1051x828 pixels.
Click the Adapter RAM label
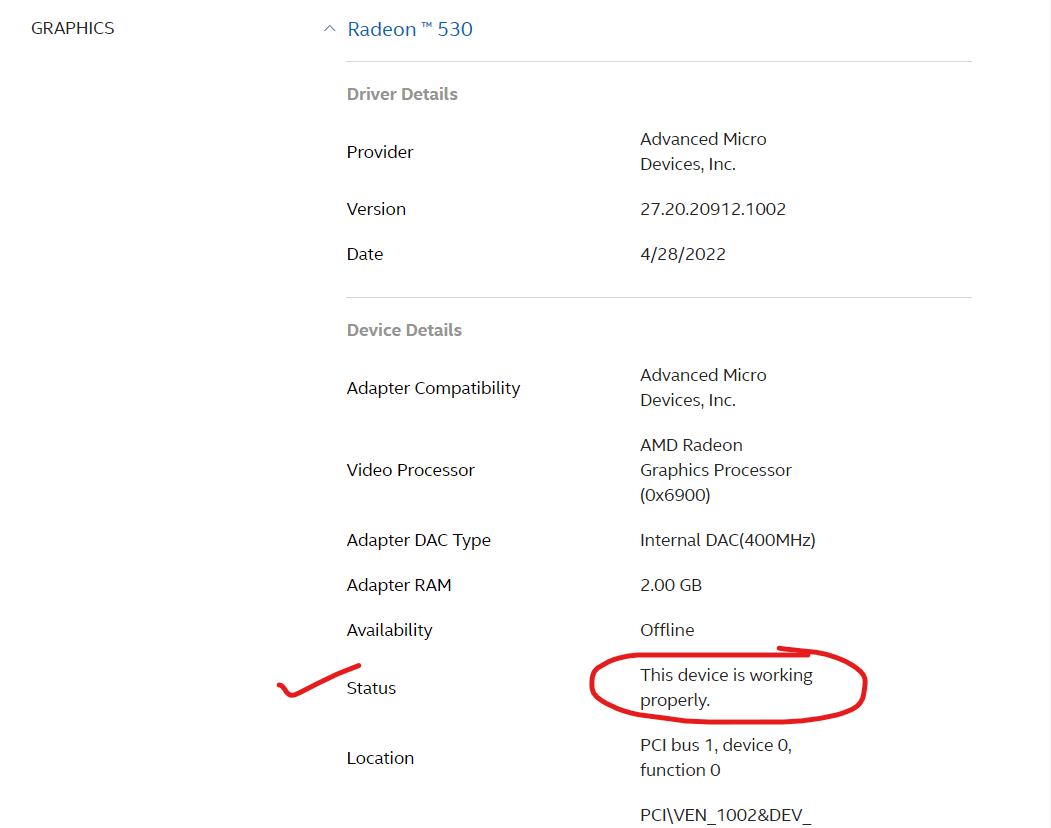point(399,585)
